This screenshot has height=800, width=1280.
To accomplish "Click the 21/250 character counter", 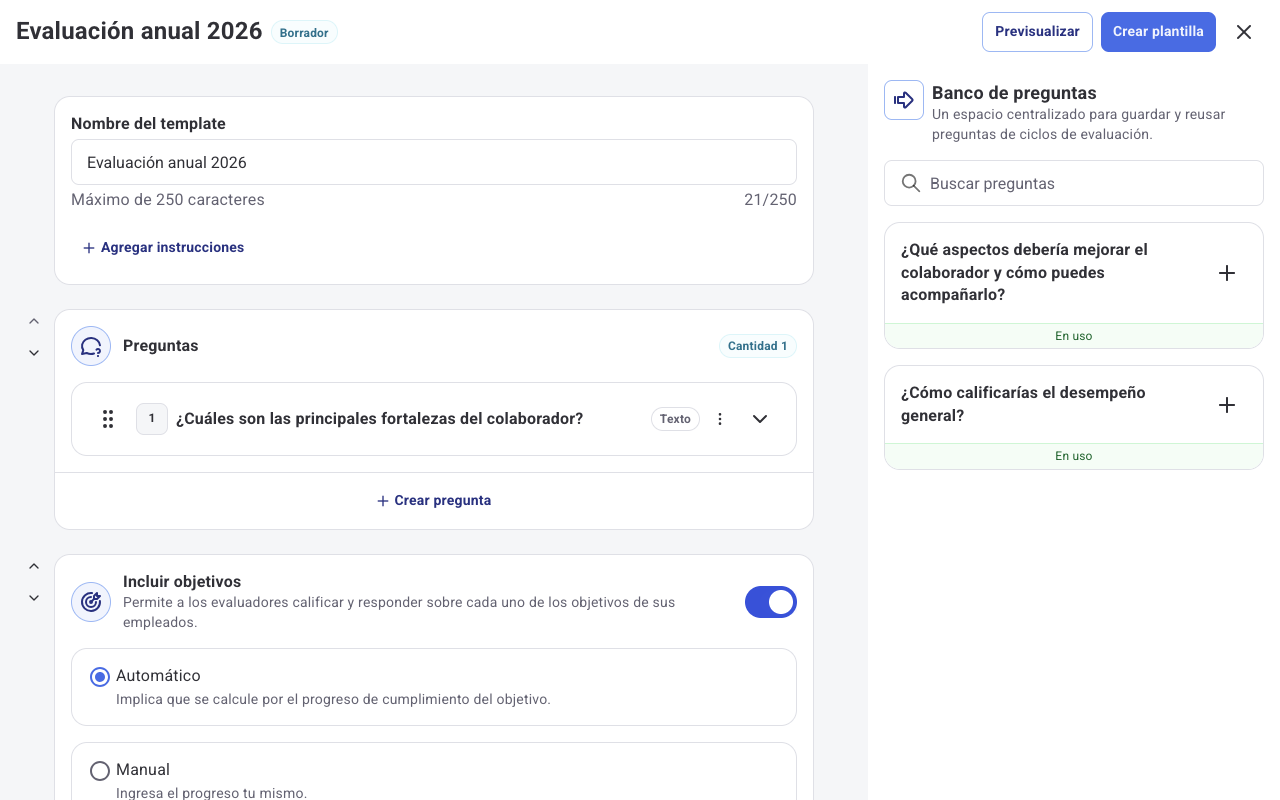I will click(x=770, y=200).
